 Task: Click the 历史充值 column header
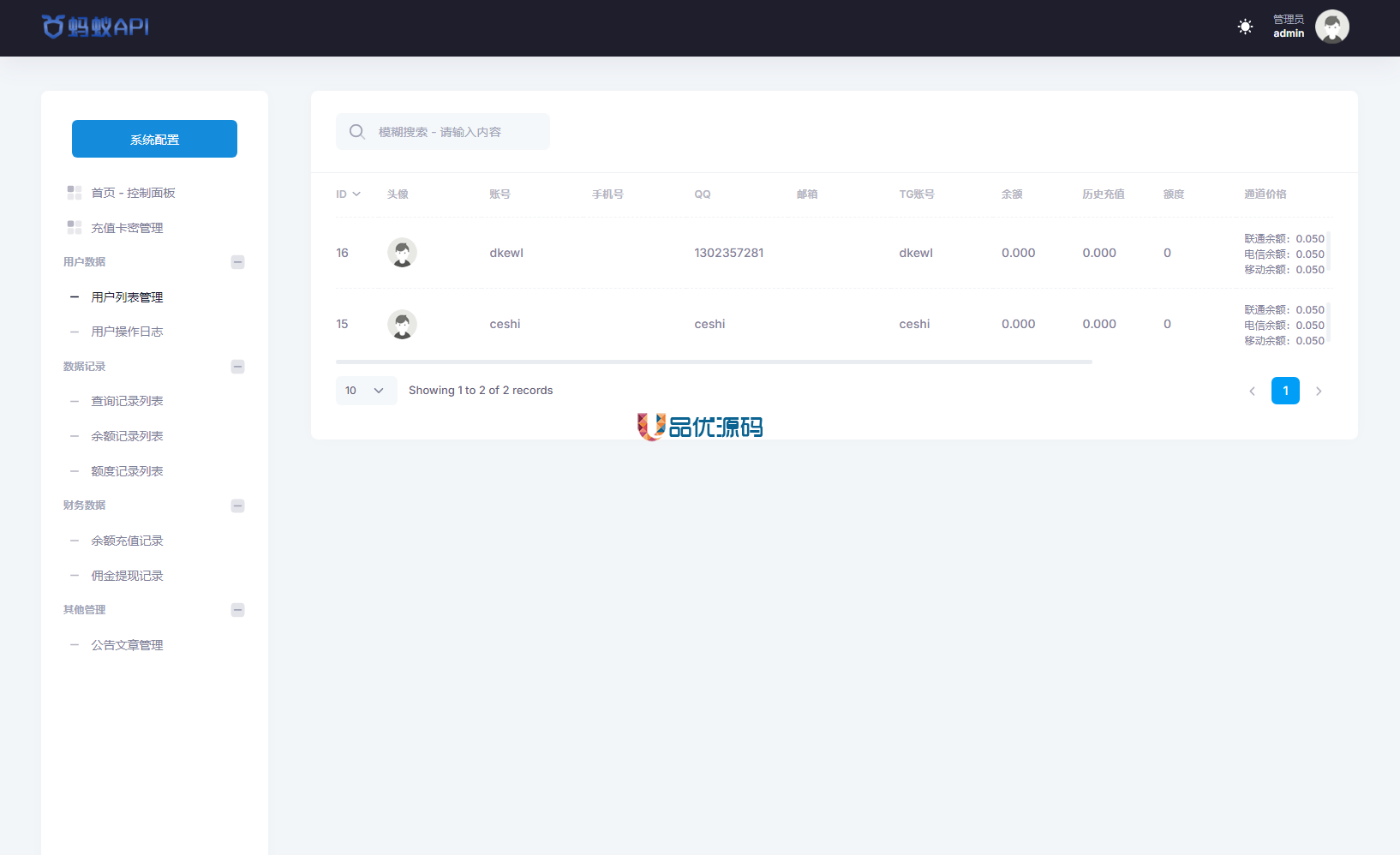1104,194
